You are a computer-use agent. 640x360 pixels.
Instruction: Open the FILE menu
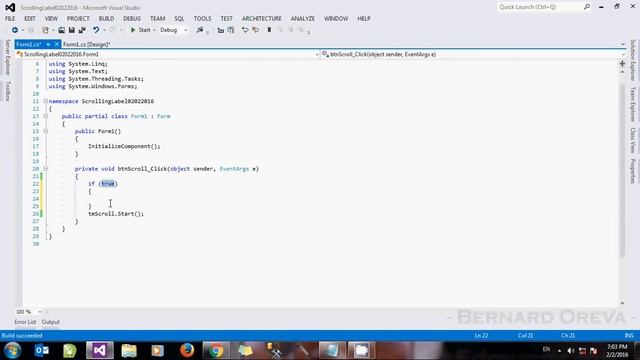pyautogui.click(x=10, y=19)
